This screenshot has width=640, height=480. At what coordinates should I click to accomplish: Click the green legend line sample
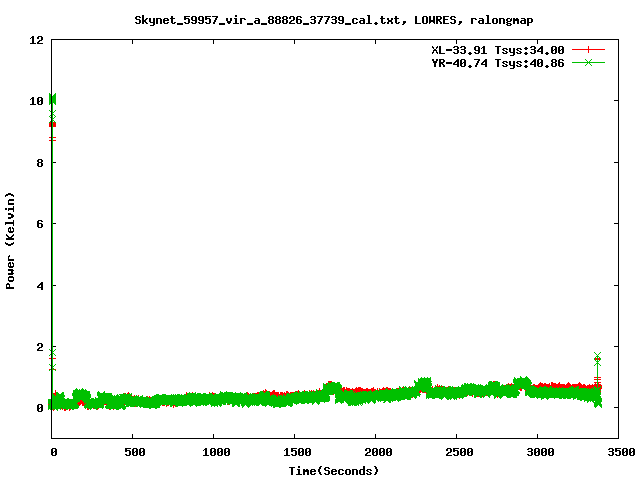pyautogui.click(x=588, y=62)
